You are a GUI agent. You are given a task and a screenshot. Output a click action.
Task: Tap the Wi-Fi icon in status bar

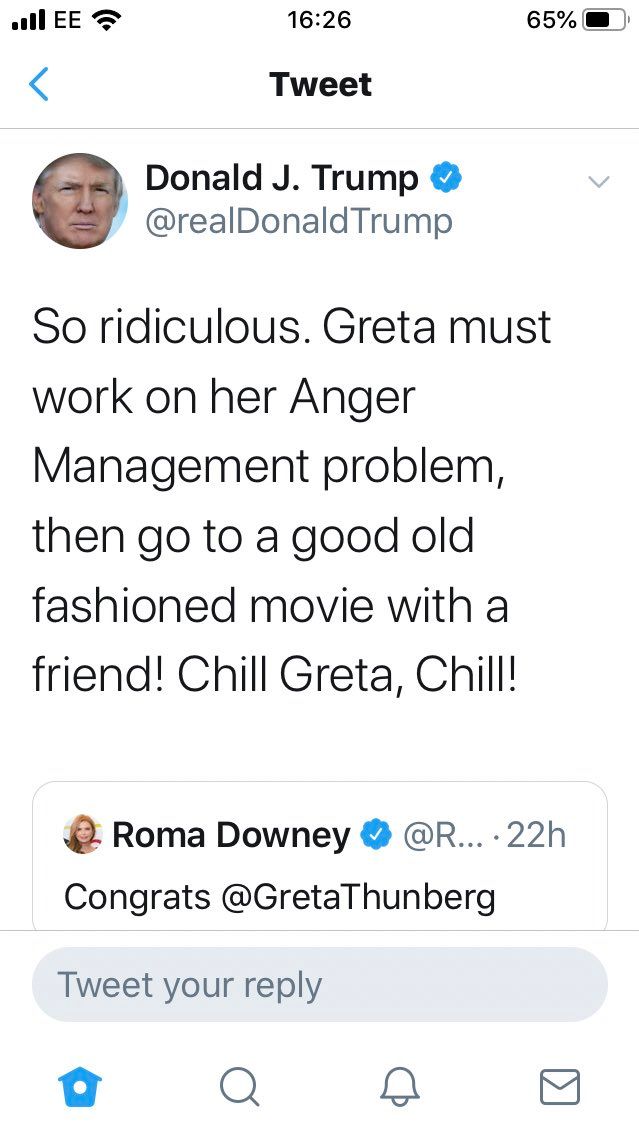click(x=106, y=19)
